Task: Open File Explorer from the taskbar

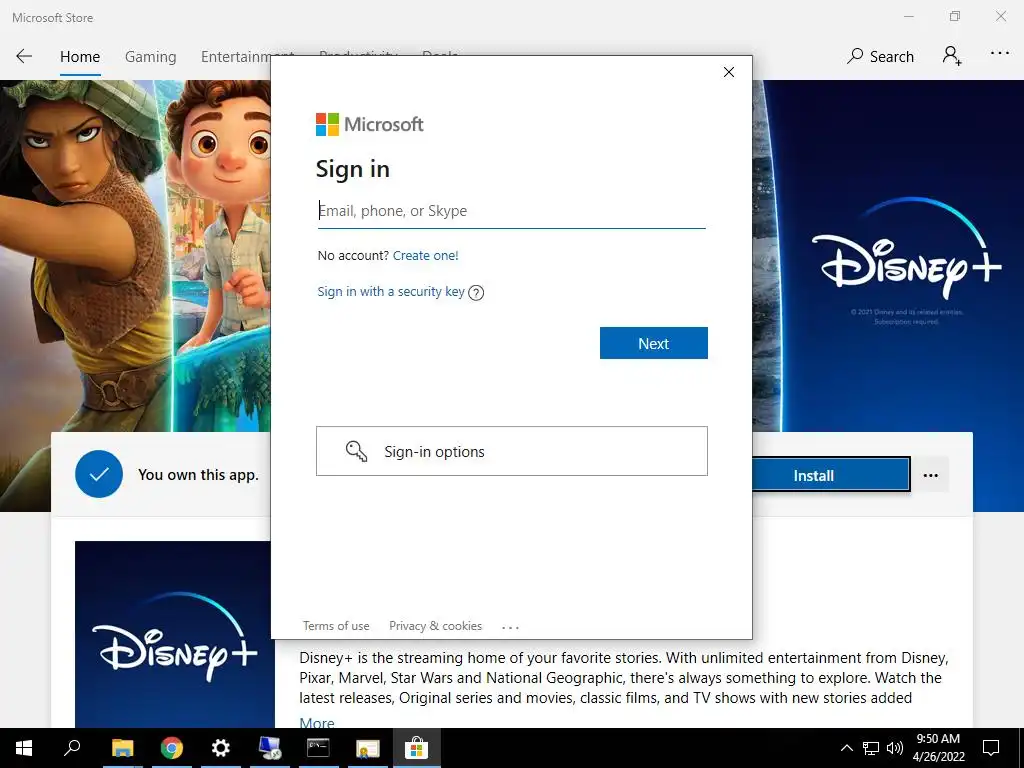Action: tap(122, 748)
